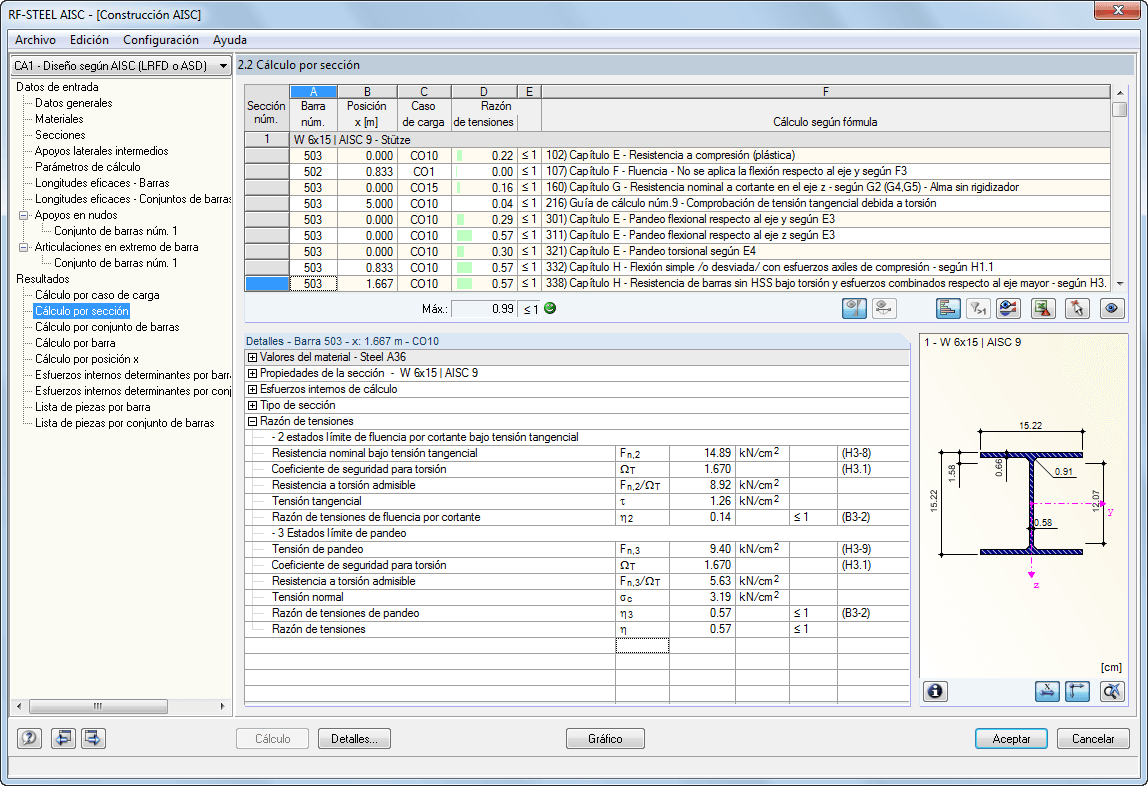Viewport: 1148px width, 786px height.
Task: Select Cálculo por barra
Action: 75,344
